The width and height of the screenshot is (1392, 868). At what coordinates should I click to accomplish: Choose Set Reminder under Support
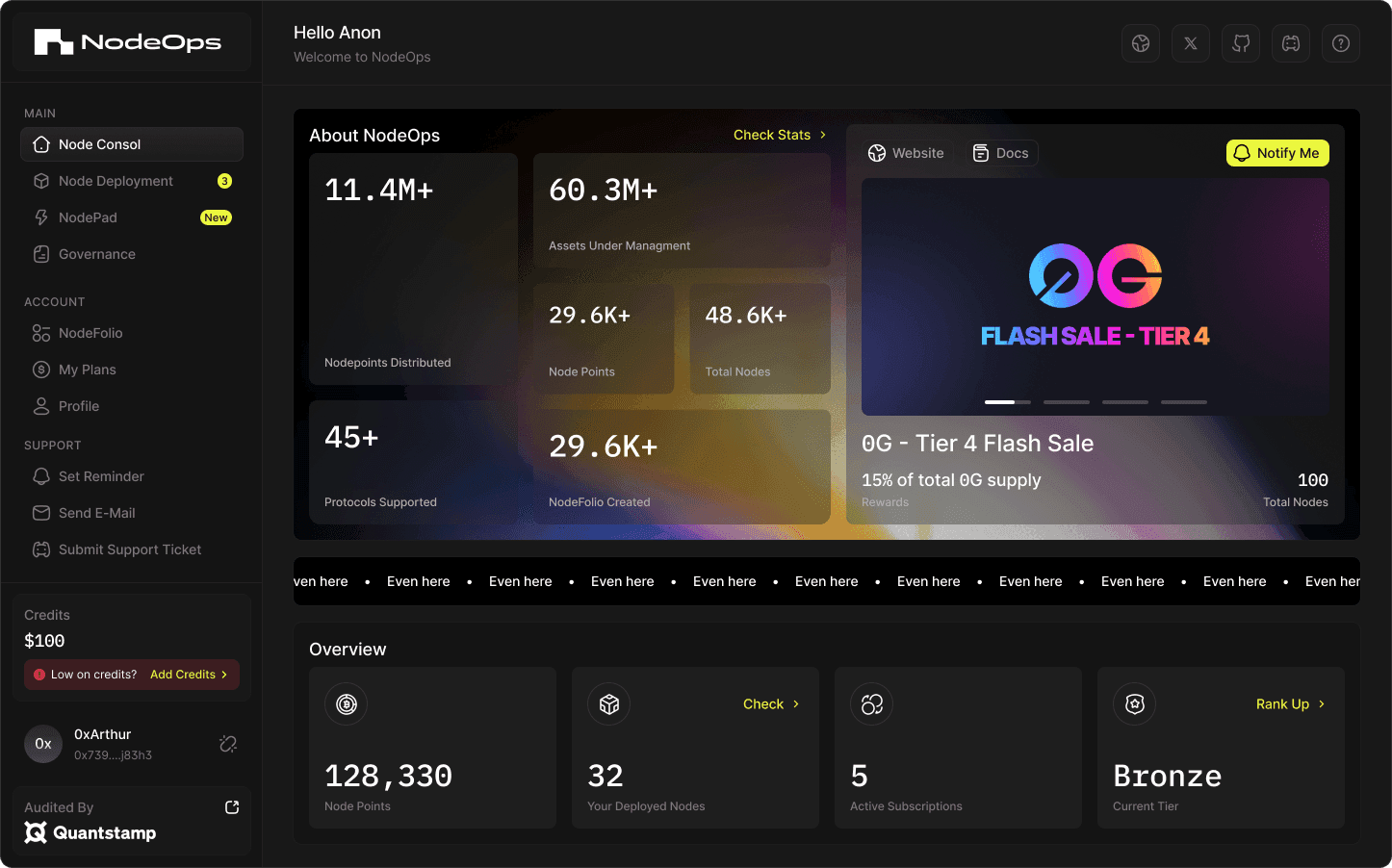coord(132,476)
